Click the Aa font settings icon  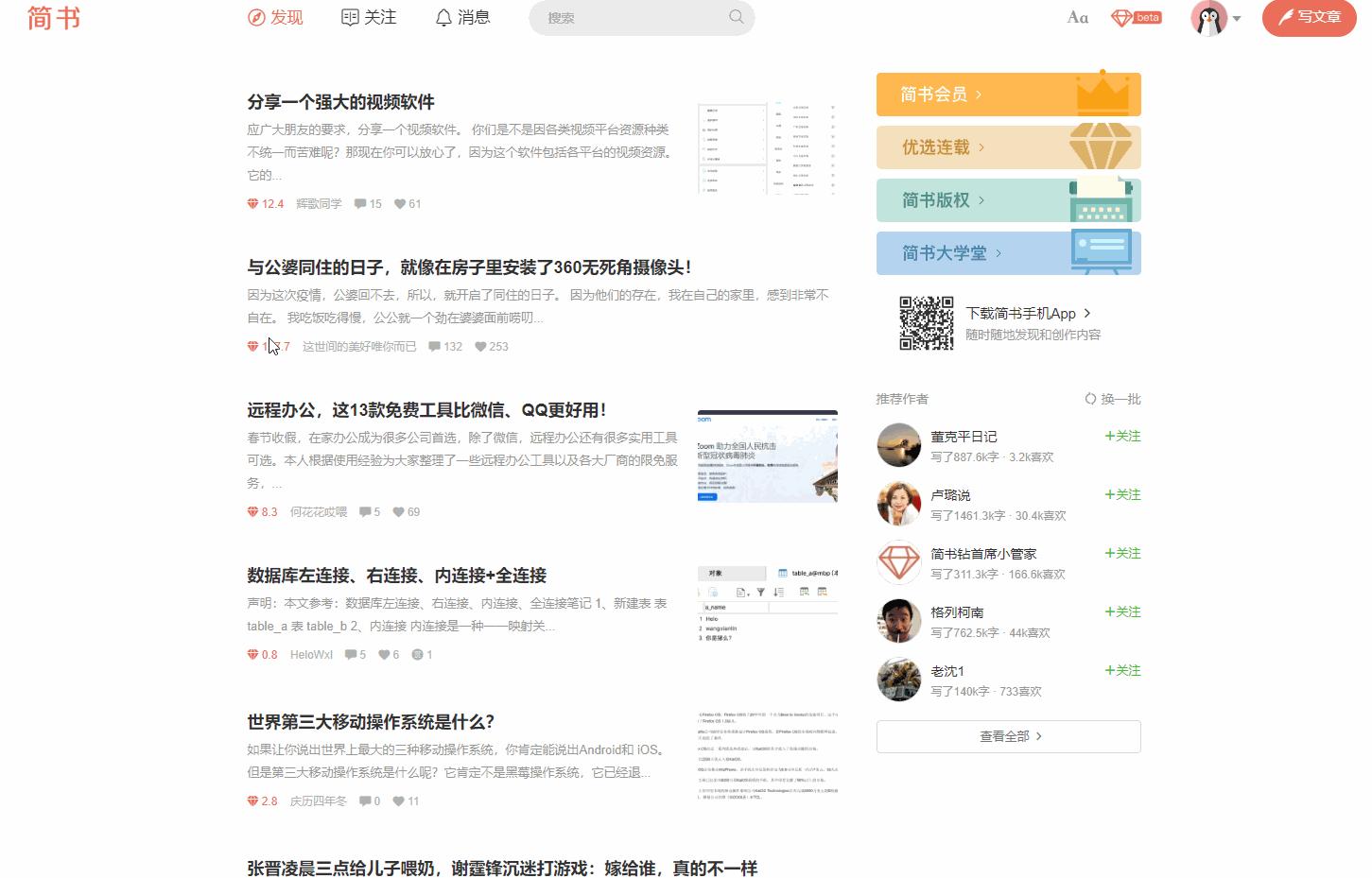pyautogui.click(x=1076, y=16)
